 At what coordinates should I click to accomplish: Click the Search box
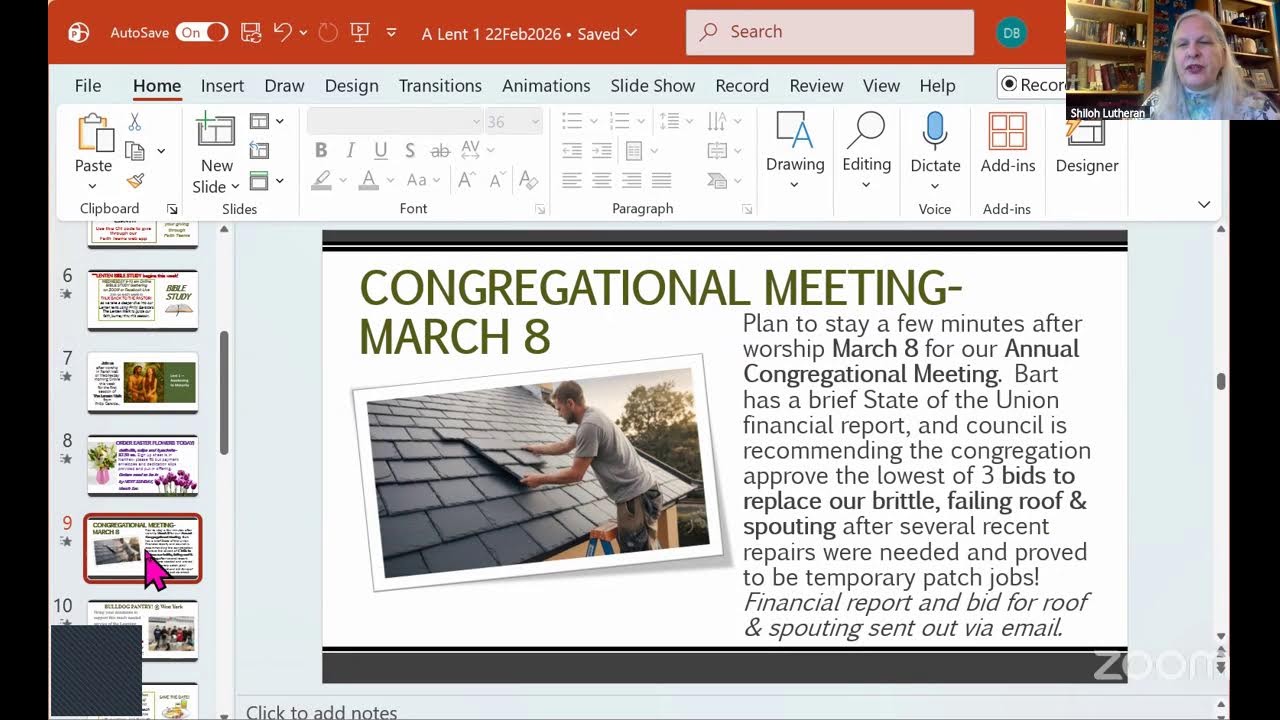pyautogui.click(x=830, y=32)
